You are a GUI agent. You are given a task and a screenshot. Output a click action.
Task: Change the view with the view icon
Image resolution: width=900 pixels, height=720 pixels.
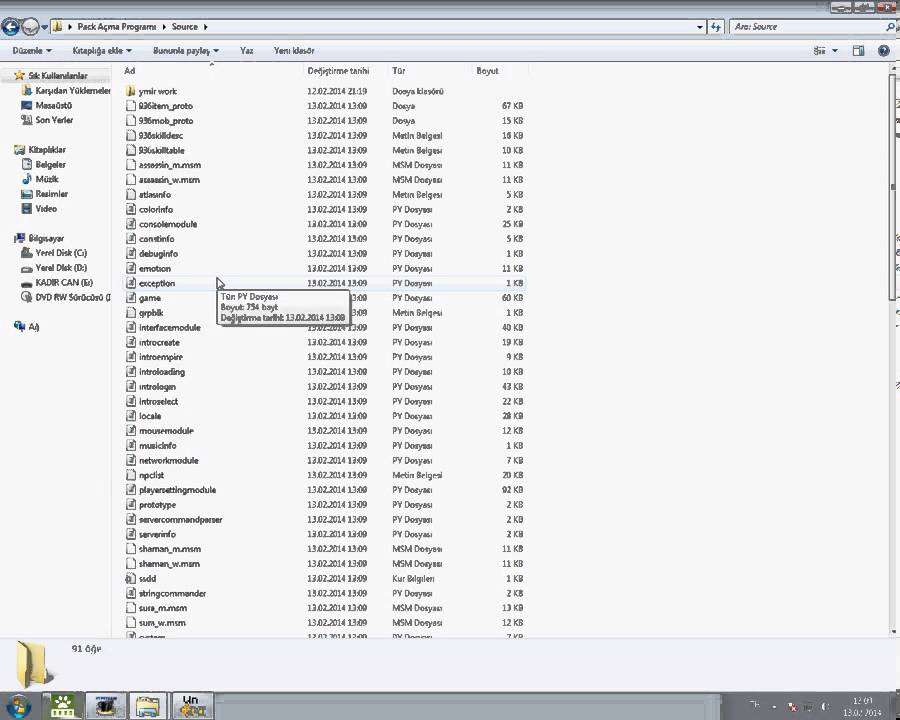coord(819,51)
